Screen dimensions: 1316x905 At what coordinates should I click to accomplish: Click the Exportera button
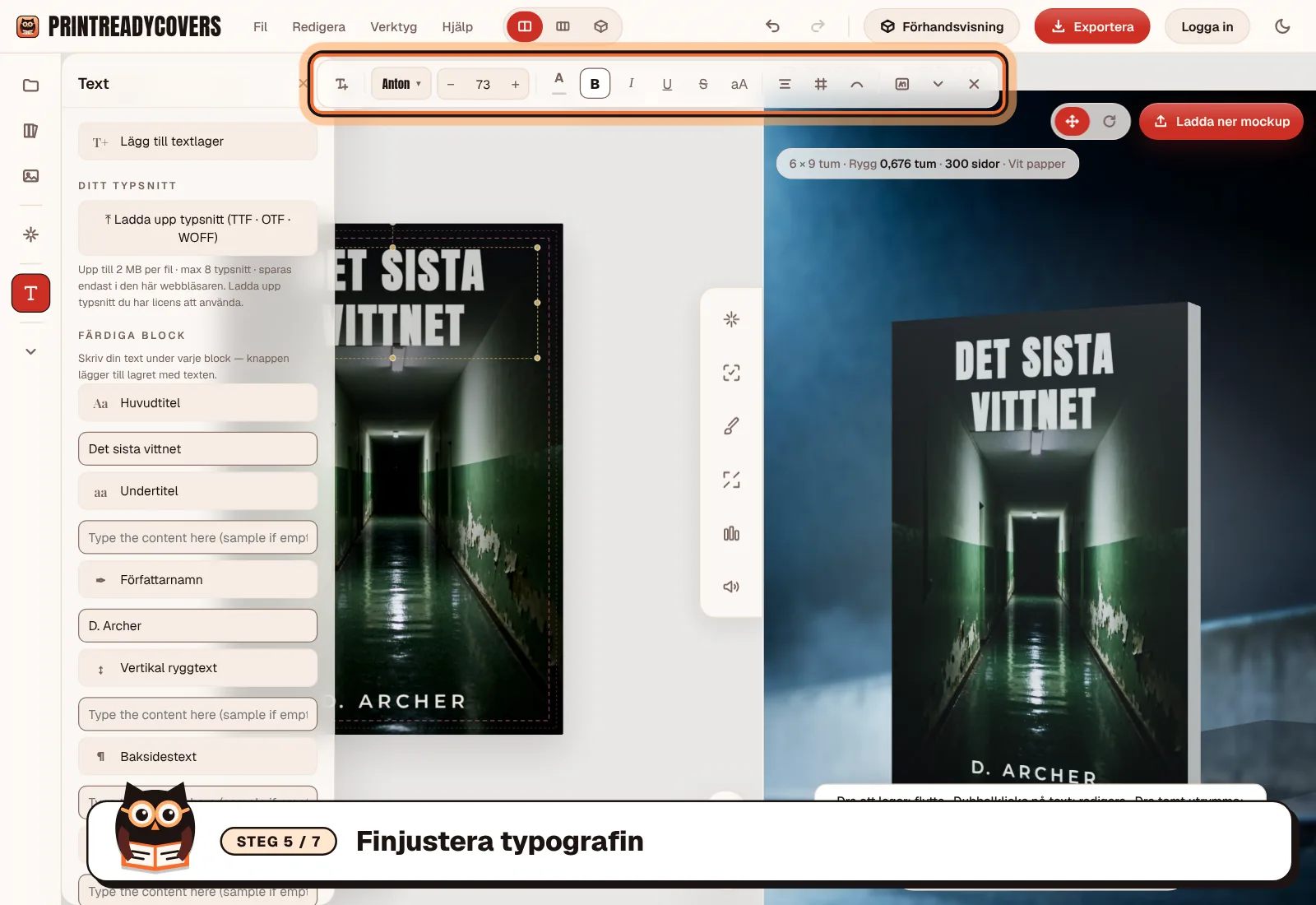[x=1092, y=26]
